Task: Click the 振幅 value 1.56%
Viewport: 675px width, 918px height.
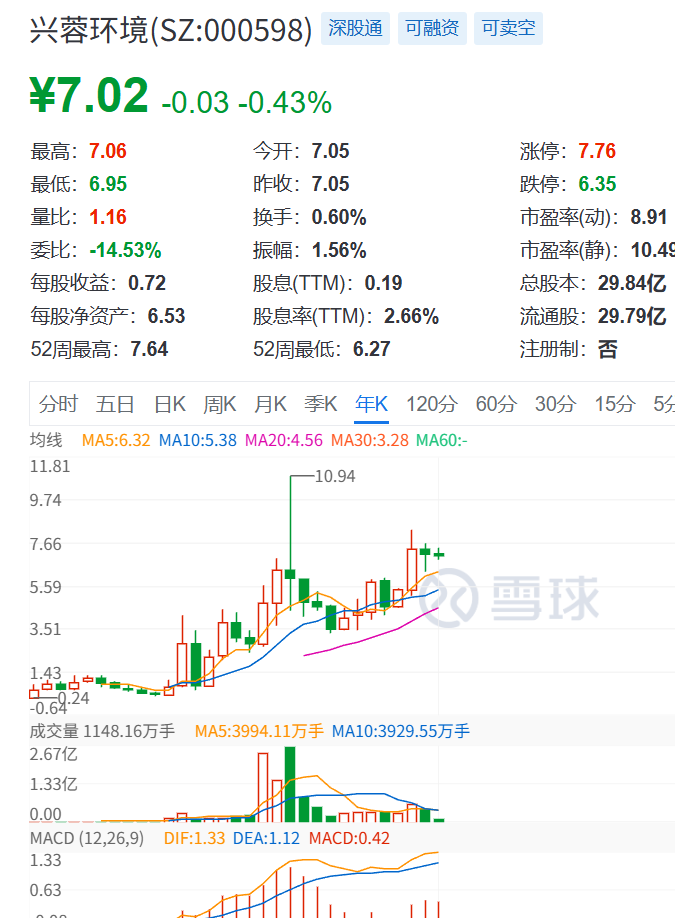Action: pos(339,250)
